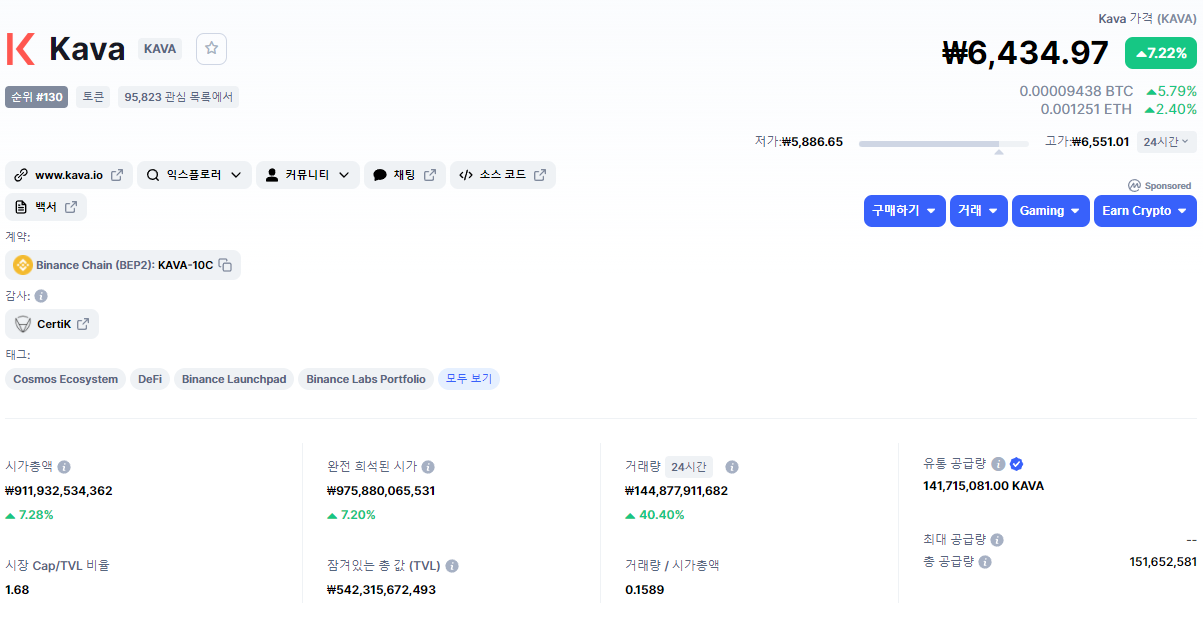Click external-link icon on CertiK

tap(83, 324)
